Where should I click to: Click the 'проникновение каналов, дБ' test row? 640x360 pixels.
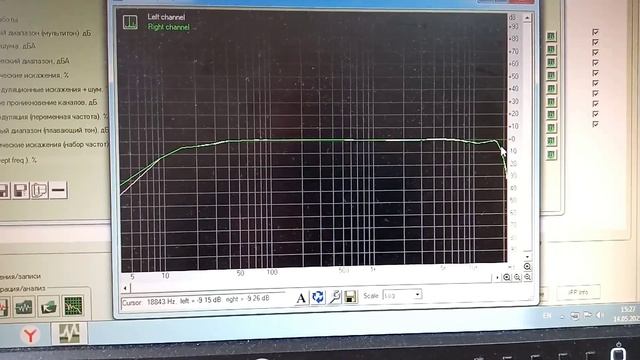(49, 102)
